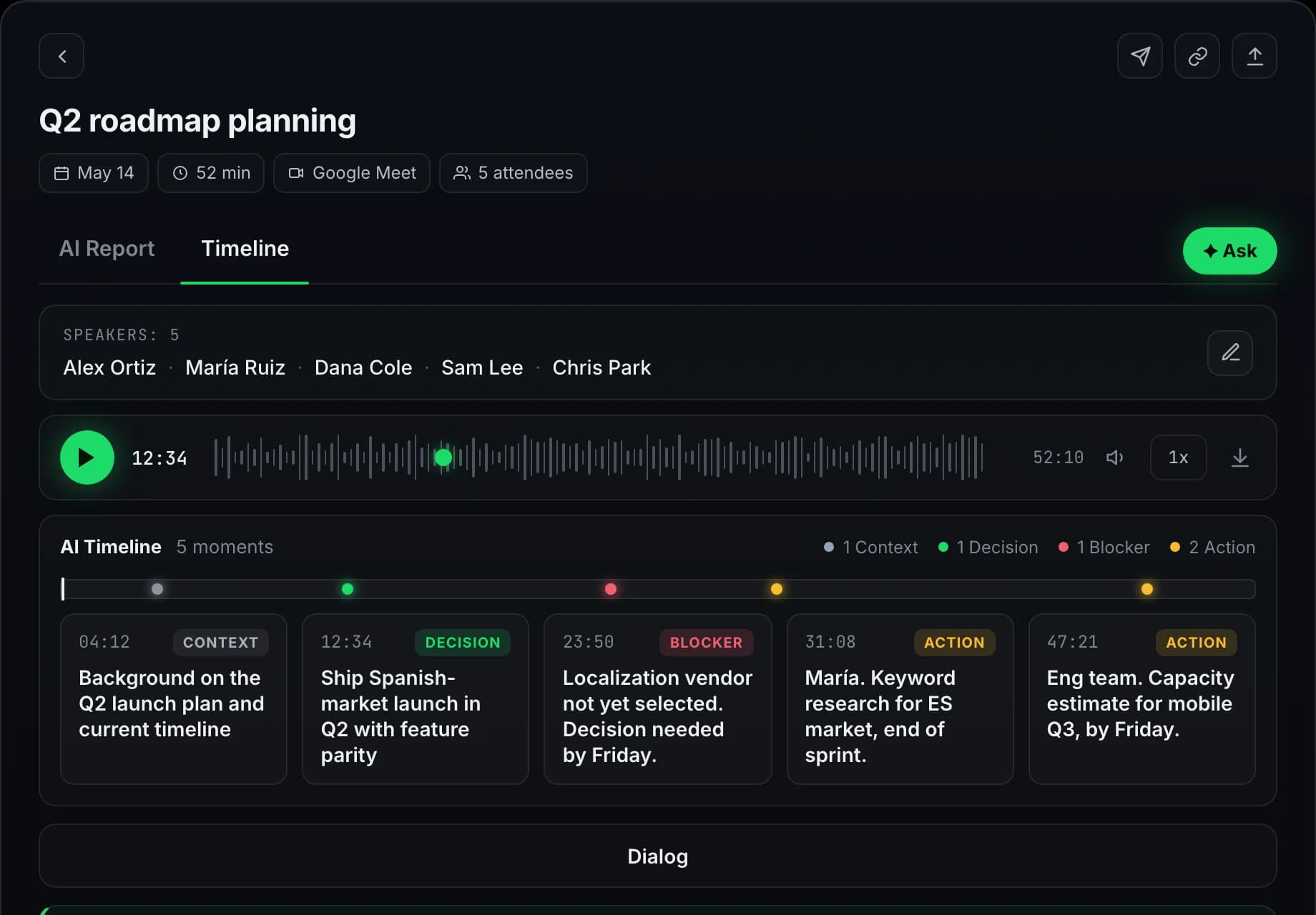Jump to the gray Context timeline marker
Screen dimensions: 1316x915
click(x=157, y=589)
